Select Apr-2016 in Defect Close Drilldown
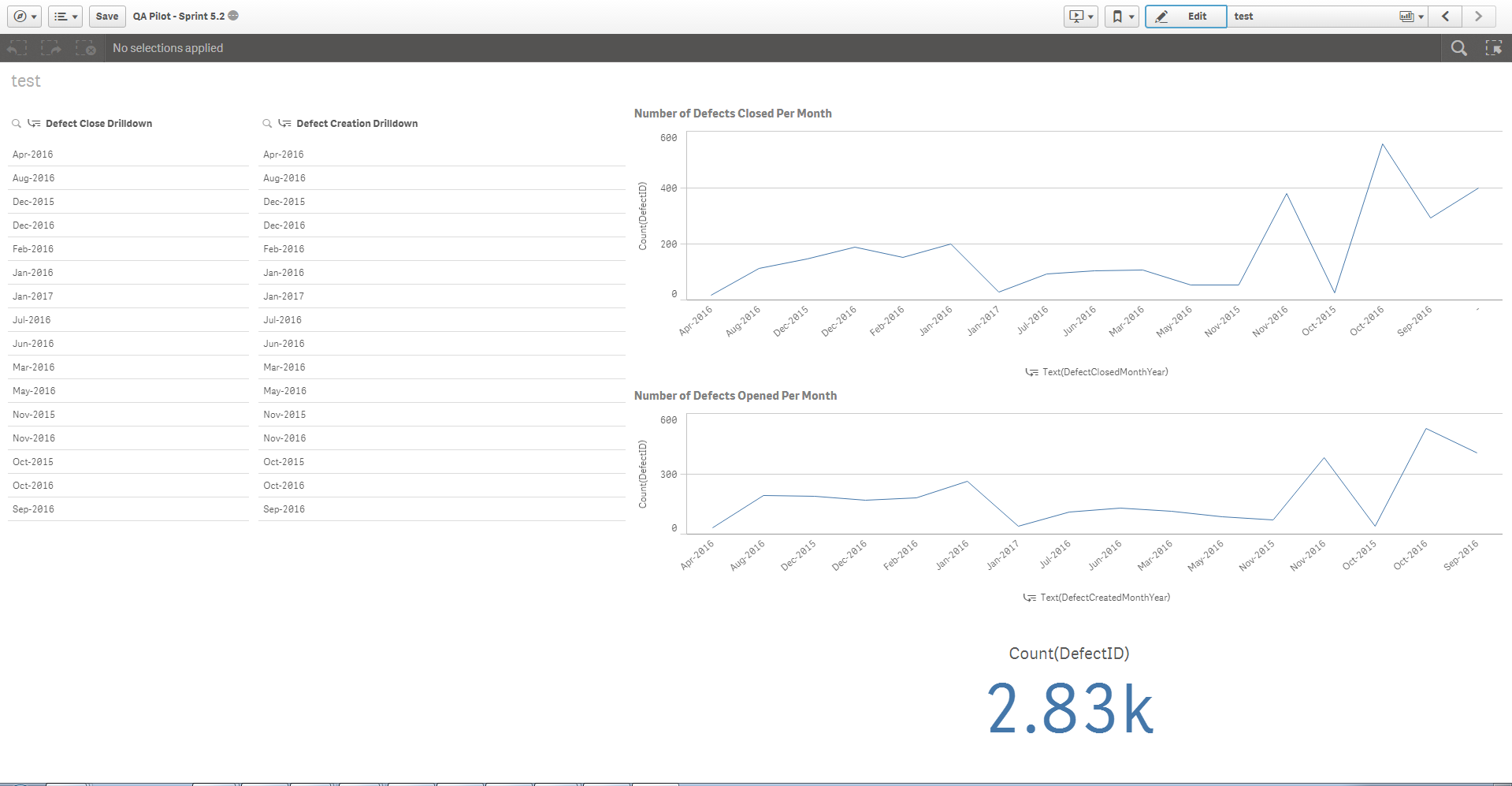 (x=128, y=155)
